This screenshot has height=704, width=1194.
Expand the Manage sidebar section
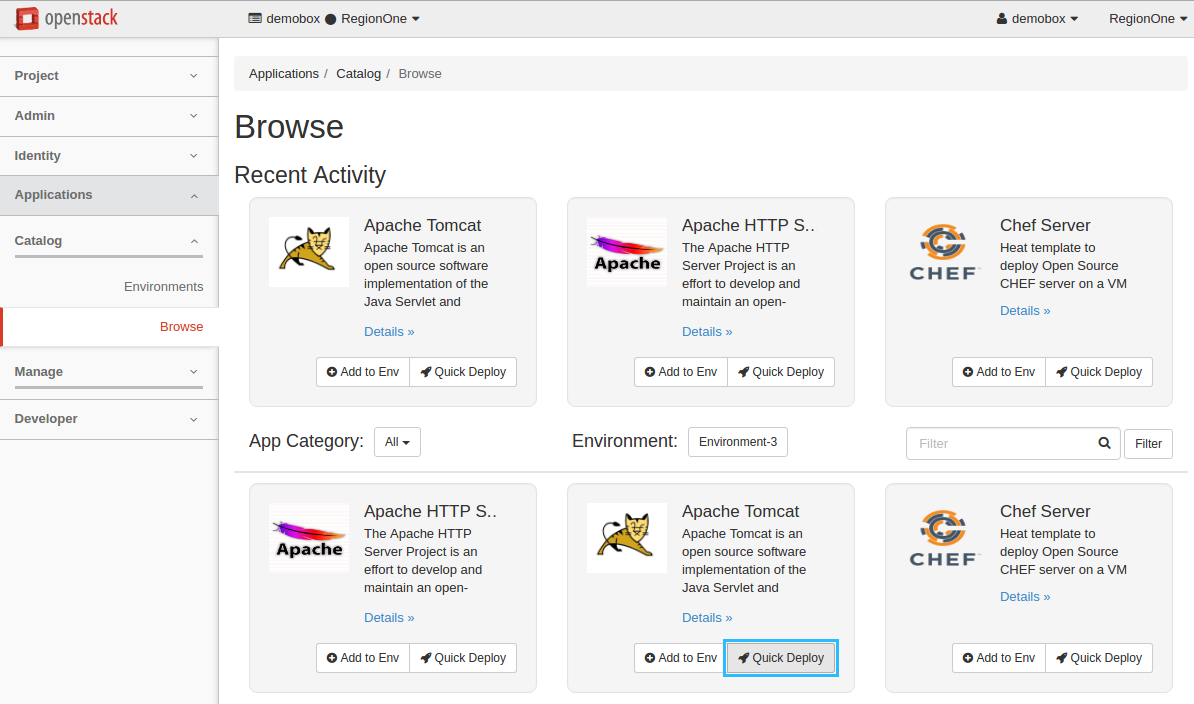(108, 372)
